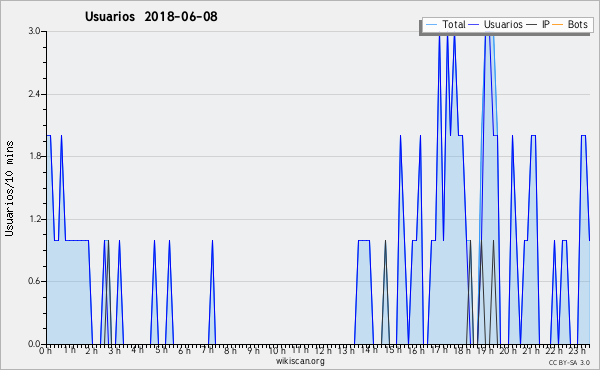The image size is (600, 370).
Task: Click the chart title 'Usuarios 2018-06-08'
Action: click(151, 16)
